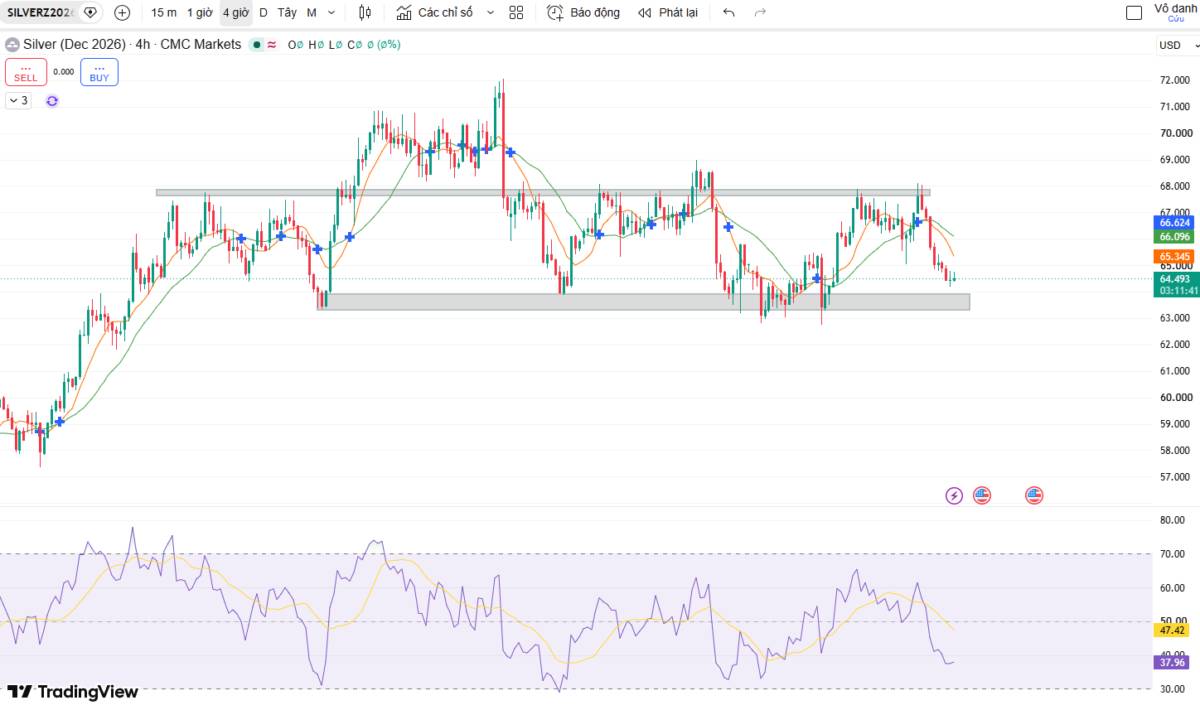Click the yellow RSI average value 47.42
The width and height of the screenshot is (1200, 710).
(x=1170, y=630)
